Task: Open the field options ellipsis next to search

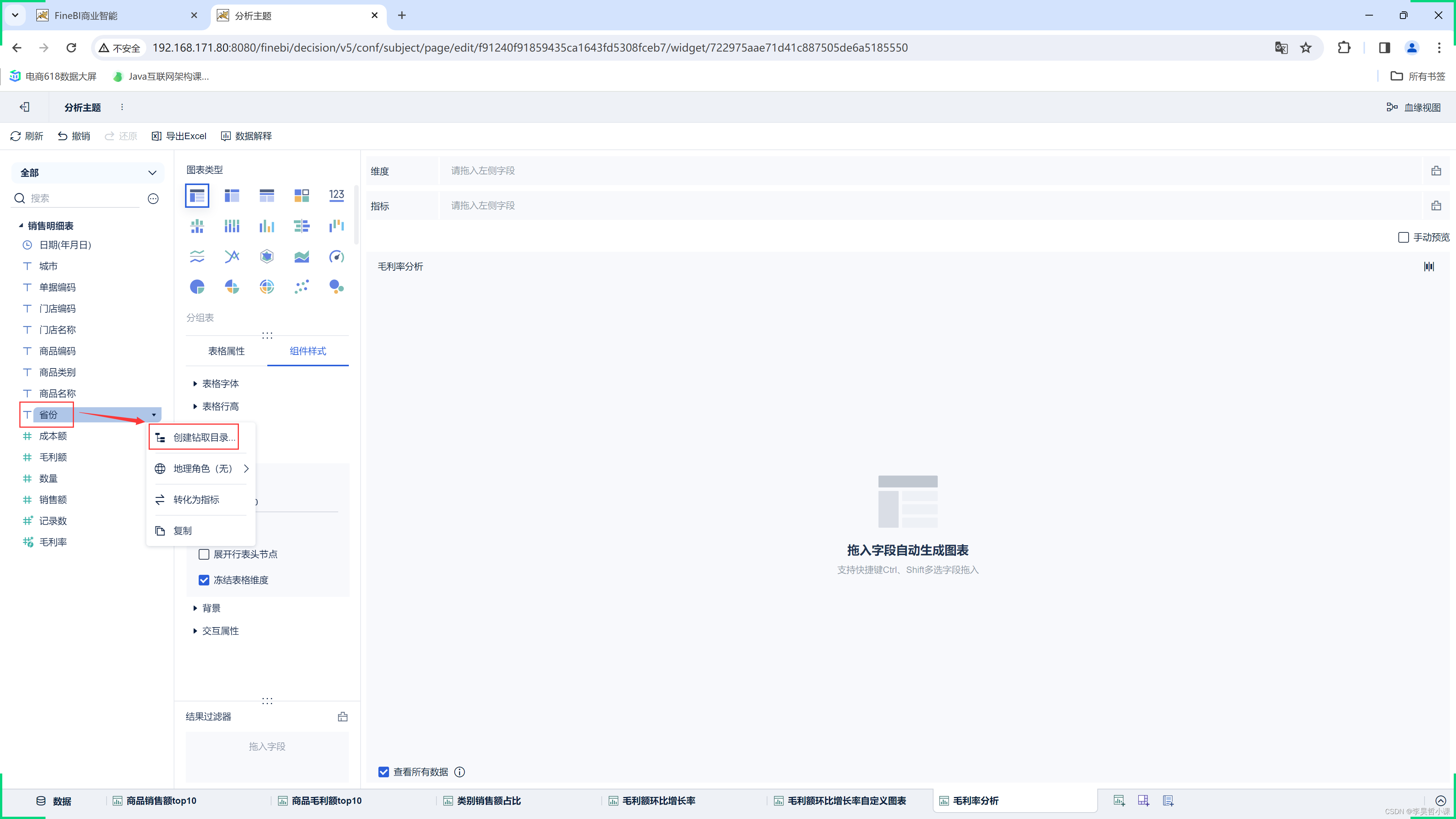Action: 153,198
